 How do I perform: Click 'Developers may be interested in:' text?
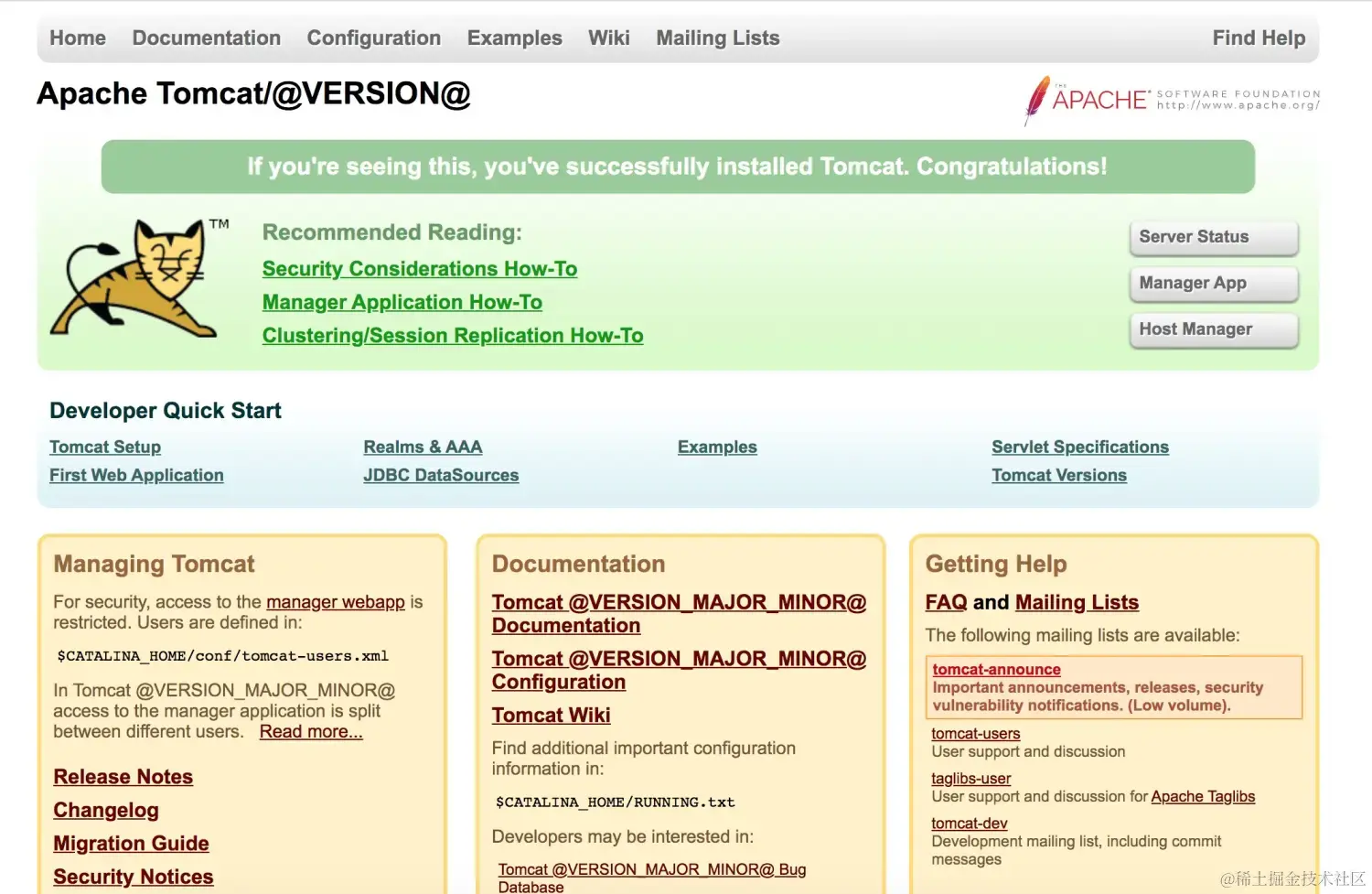pyautogui.click(x=622, y=837)
